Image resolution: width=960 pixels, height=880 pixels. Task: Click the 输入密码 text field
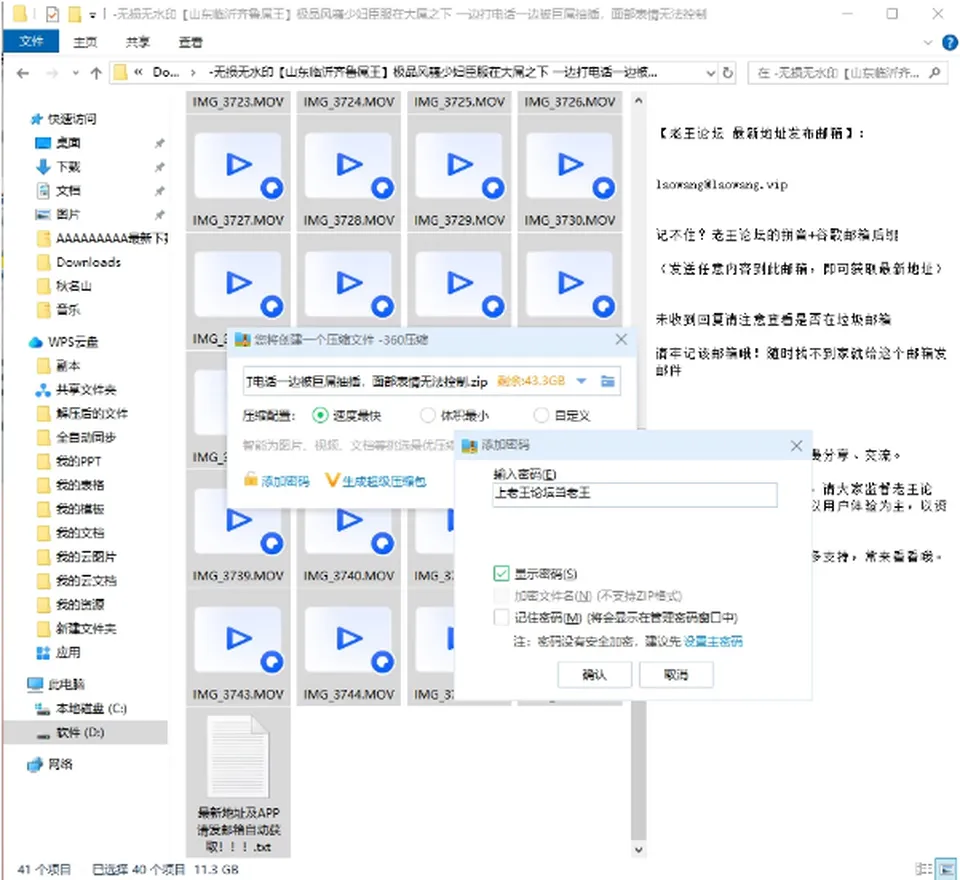click(635, 494)
